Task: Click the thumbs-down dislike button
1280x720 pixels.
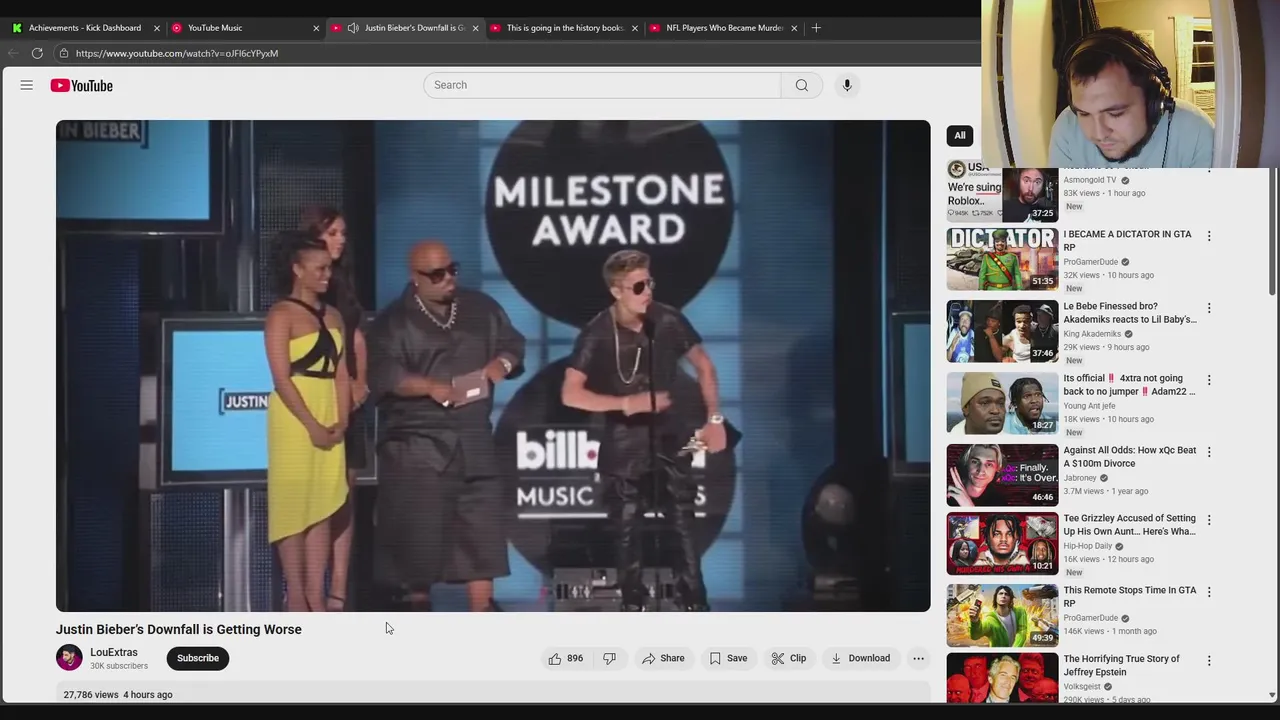Action: (609, 658)
